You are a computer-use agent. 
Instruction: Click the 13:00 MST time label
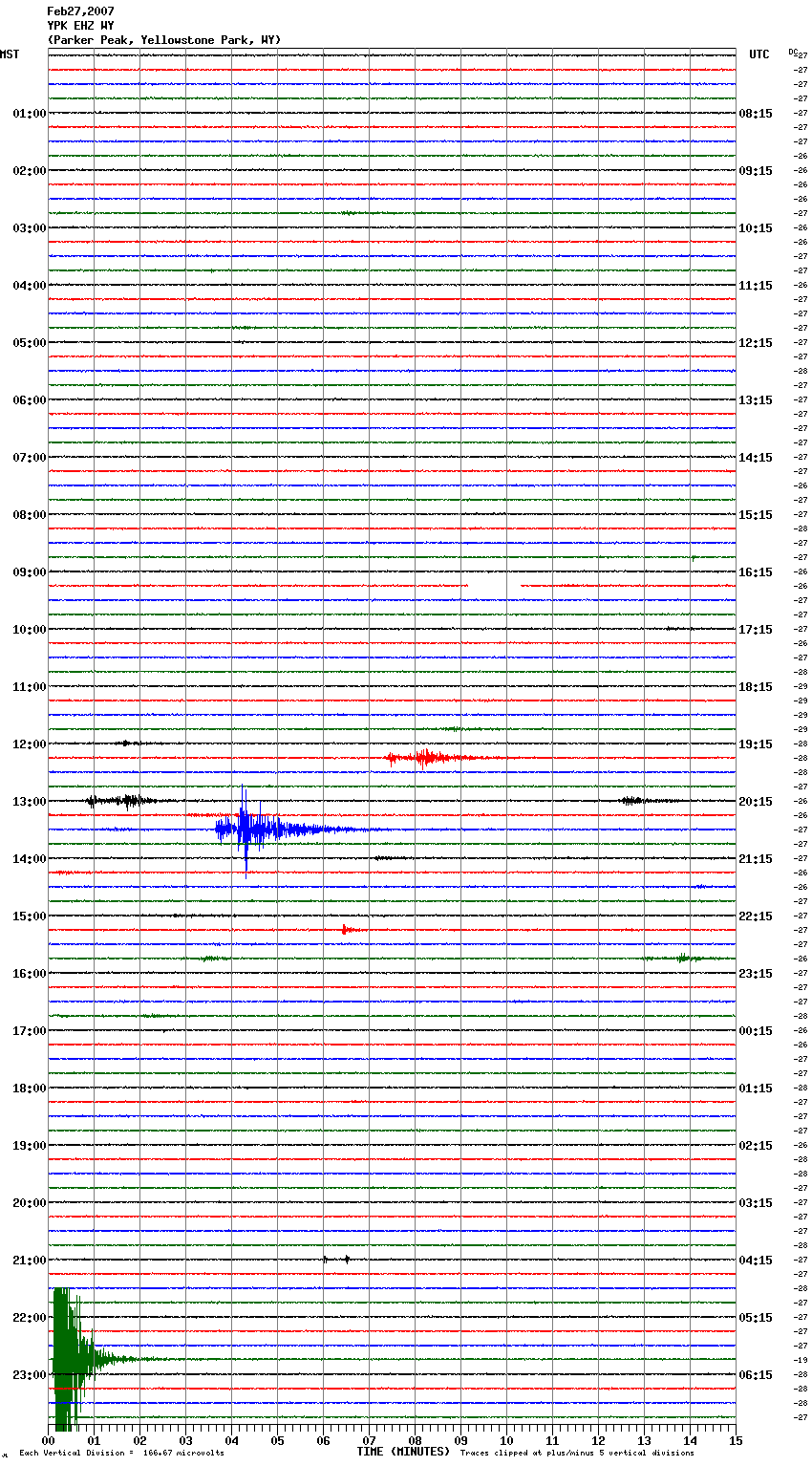pos(29,802)
